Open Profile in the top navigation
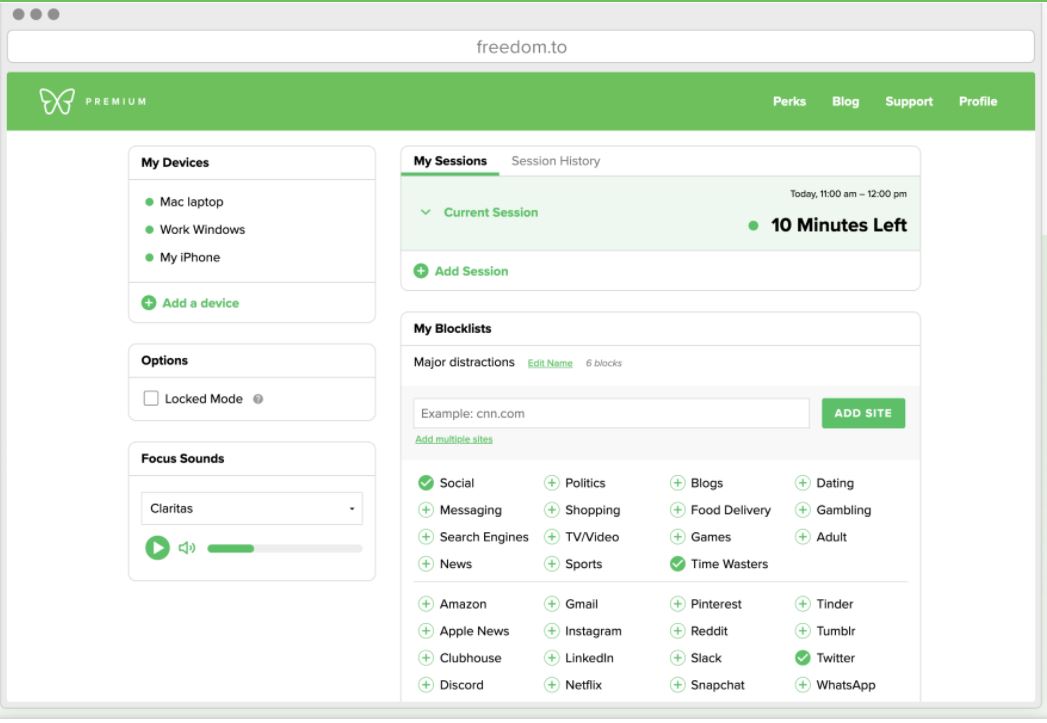This screenshot has width=1047, height=723. [978, 101]
